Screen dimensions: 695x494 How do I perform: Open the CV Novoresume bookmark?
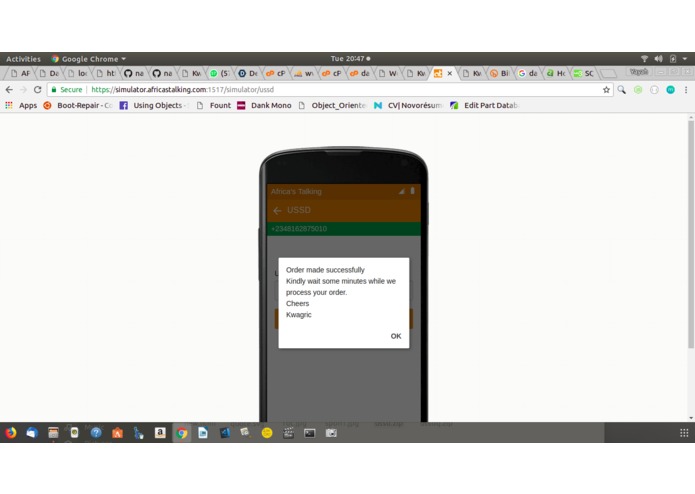tap(409, 105)
